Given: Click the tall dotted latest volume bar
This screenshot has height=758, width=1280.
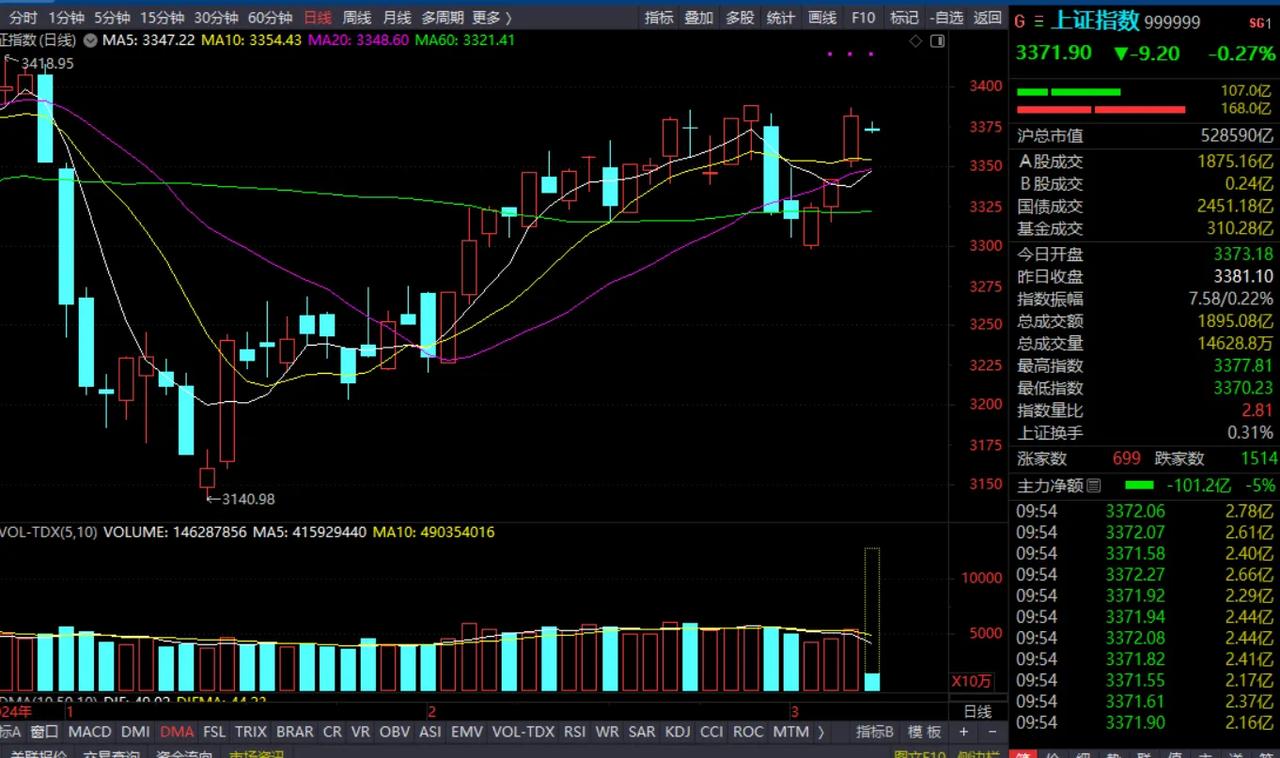Looking at the screenshot, I should pos(872,619).
